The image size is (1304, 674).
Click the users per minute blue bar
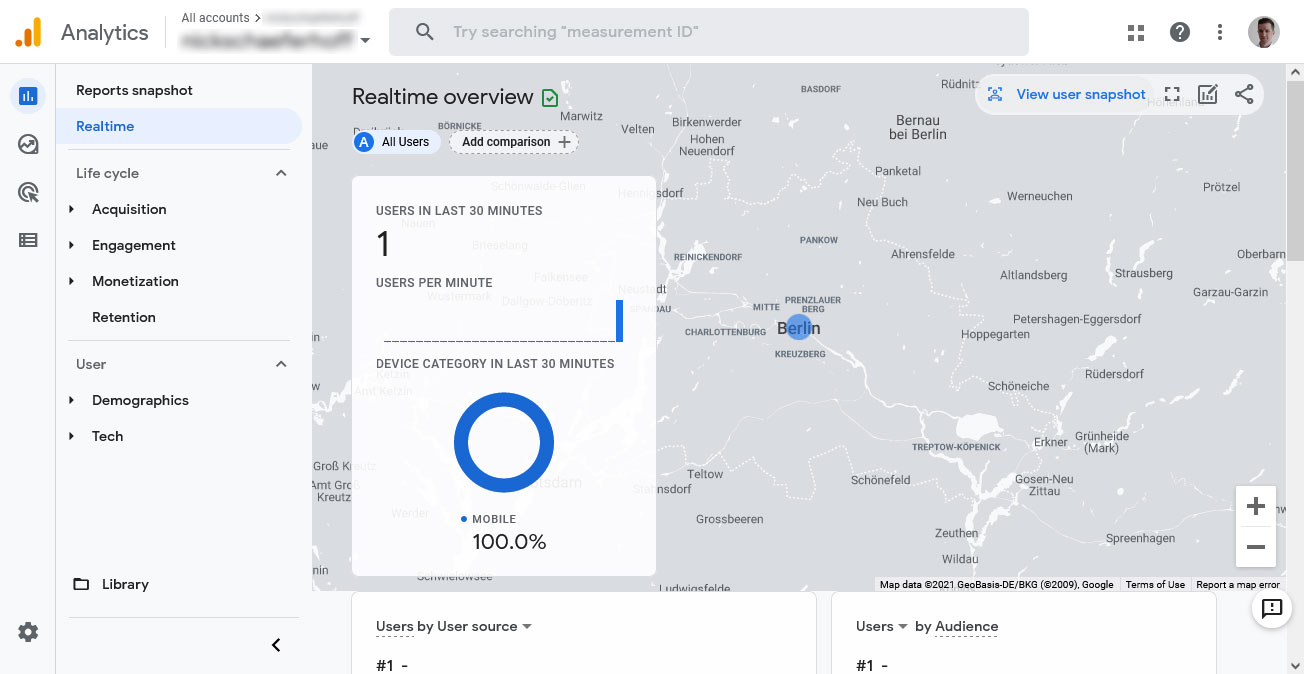(619, 321)
